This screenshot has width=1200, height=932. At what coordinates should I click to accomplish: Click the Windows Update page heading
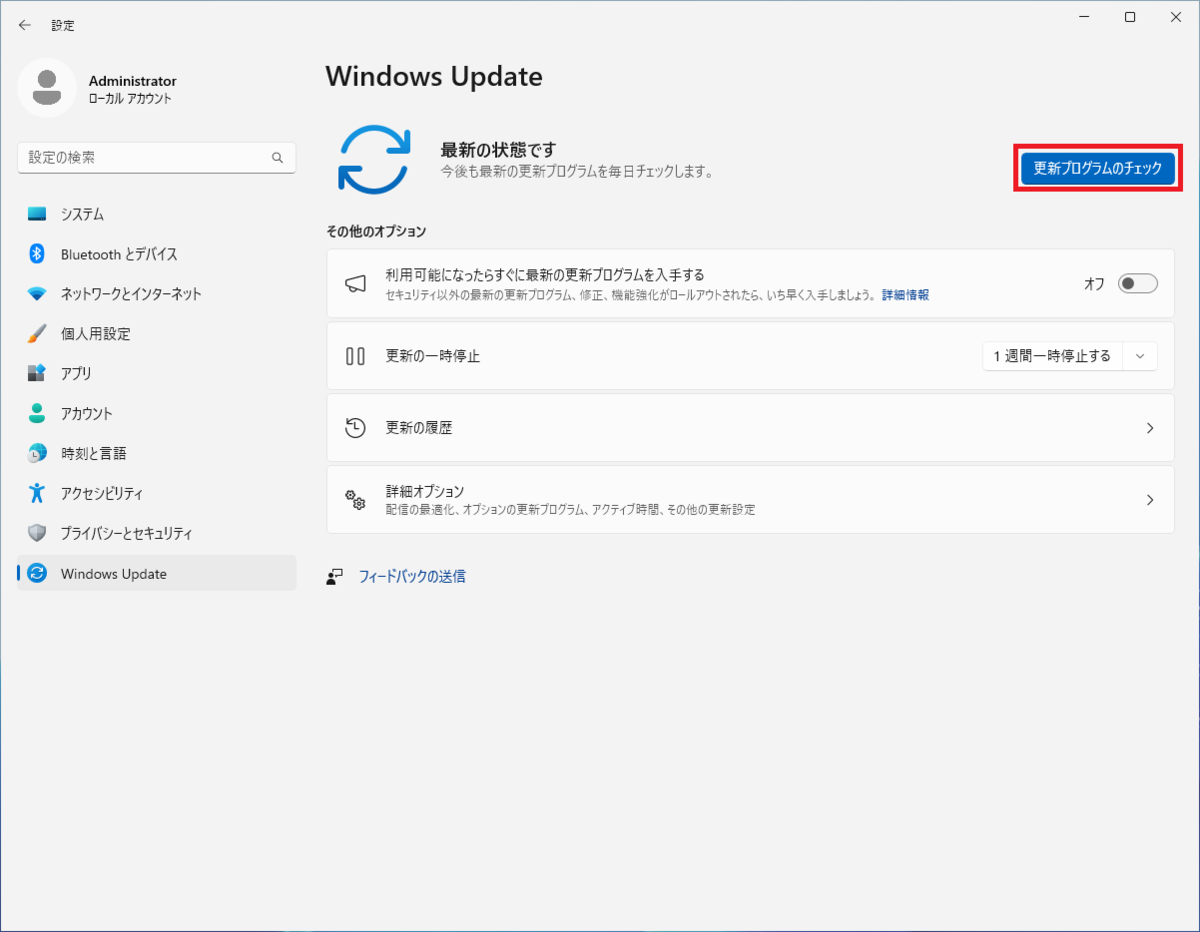click(x=434, y=76)
